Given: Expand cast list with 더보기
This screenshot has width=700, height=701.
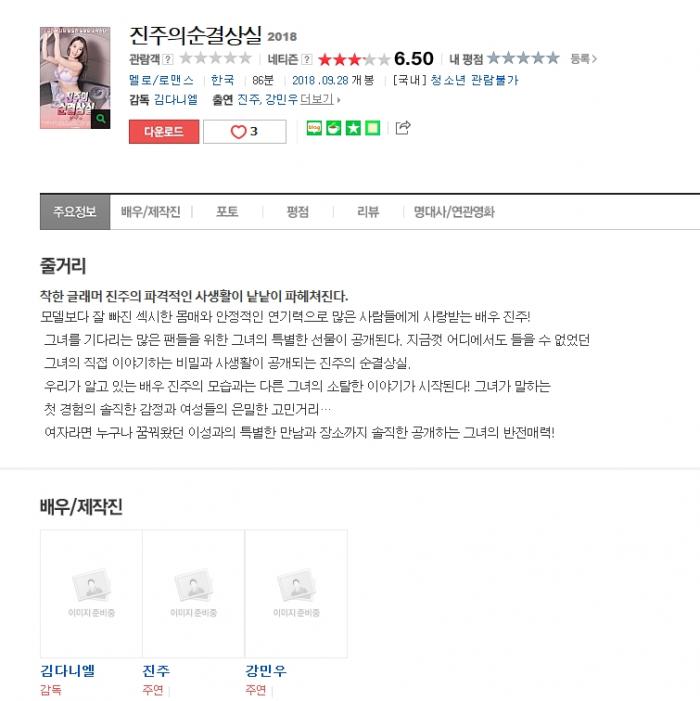Looking at the screenshot, I should (x=320, y=99).
